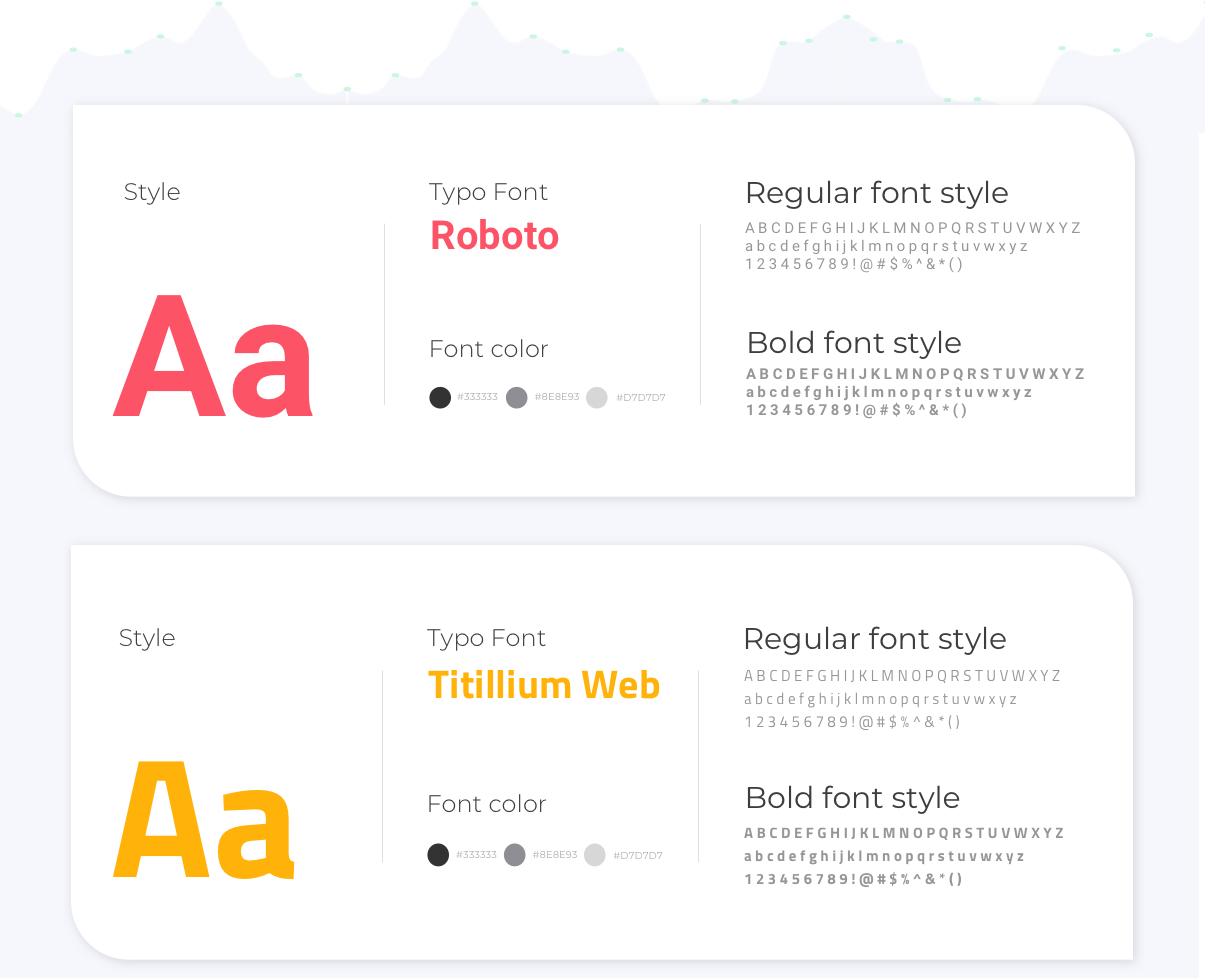This screenshot has width=1205, height=978.
Task: Click the #333333 dark swatch in Titillium Web card
Action: (438, 855)
